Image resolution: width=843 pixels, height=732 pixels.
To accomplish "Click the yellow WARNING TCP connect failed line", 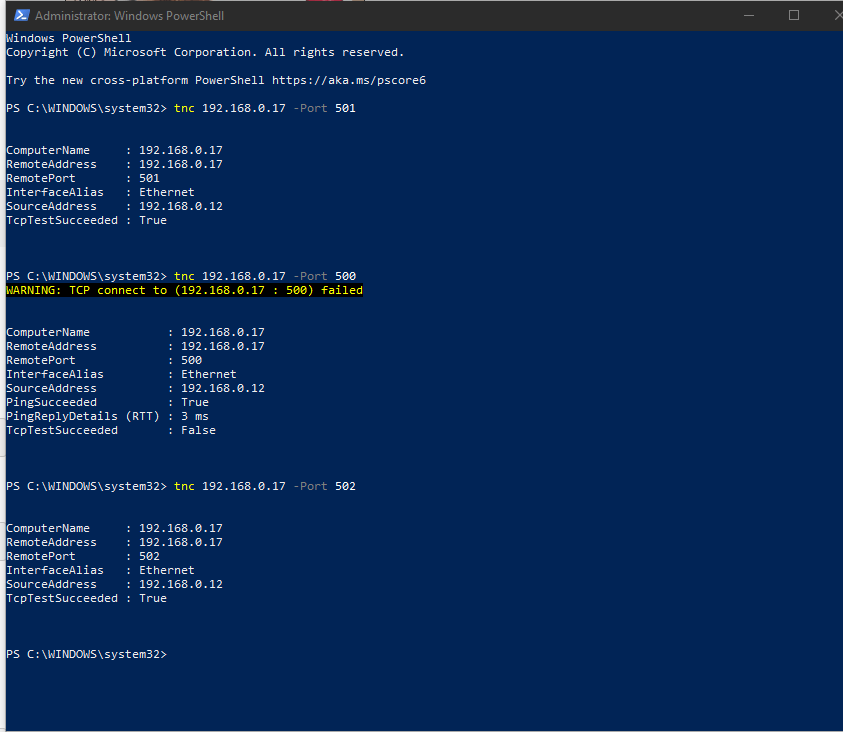I will tap(184, 290).
